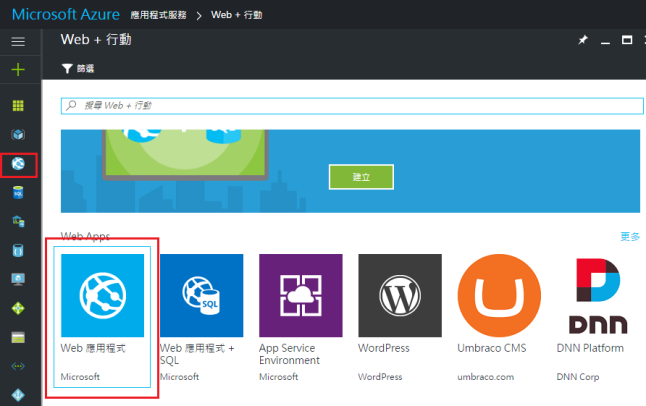Click the DNN Corp publisher text
The height and width of the screenshot is (406, 646).
578,377
